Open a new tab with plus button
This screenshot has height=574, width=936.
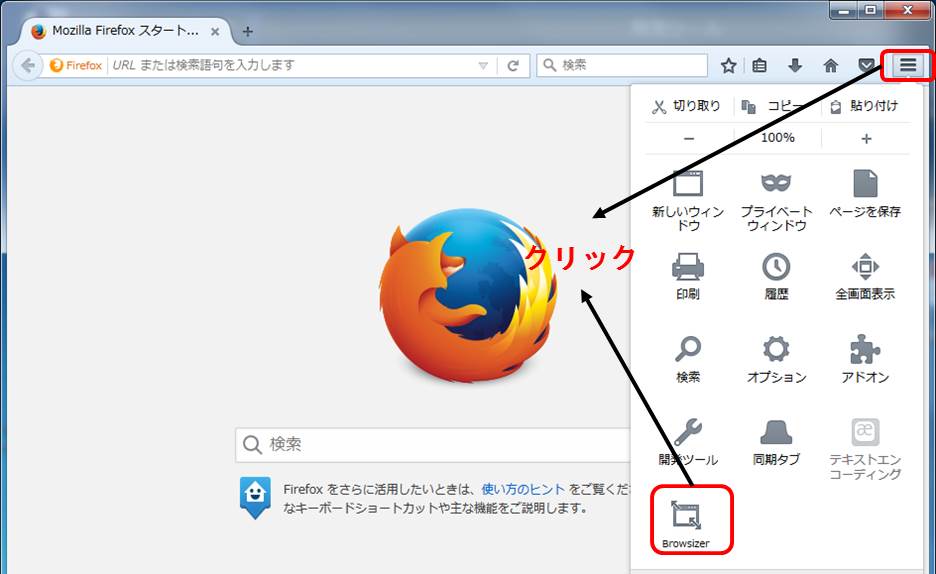[248, 32]
